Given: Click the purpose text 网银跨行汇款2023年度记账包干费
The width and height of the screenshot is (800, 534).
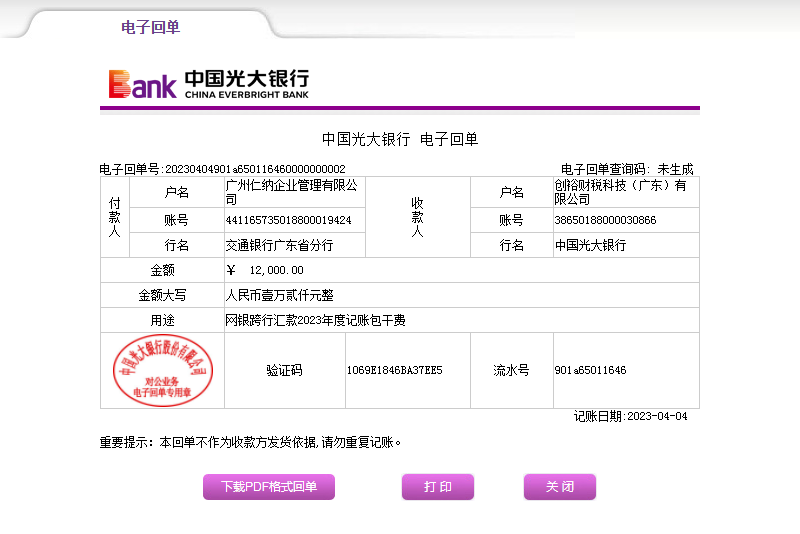Looking at the screenshot, I should pyautogui.click(x=315, y=320).
